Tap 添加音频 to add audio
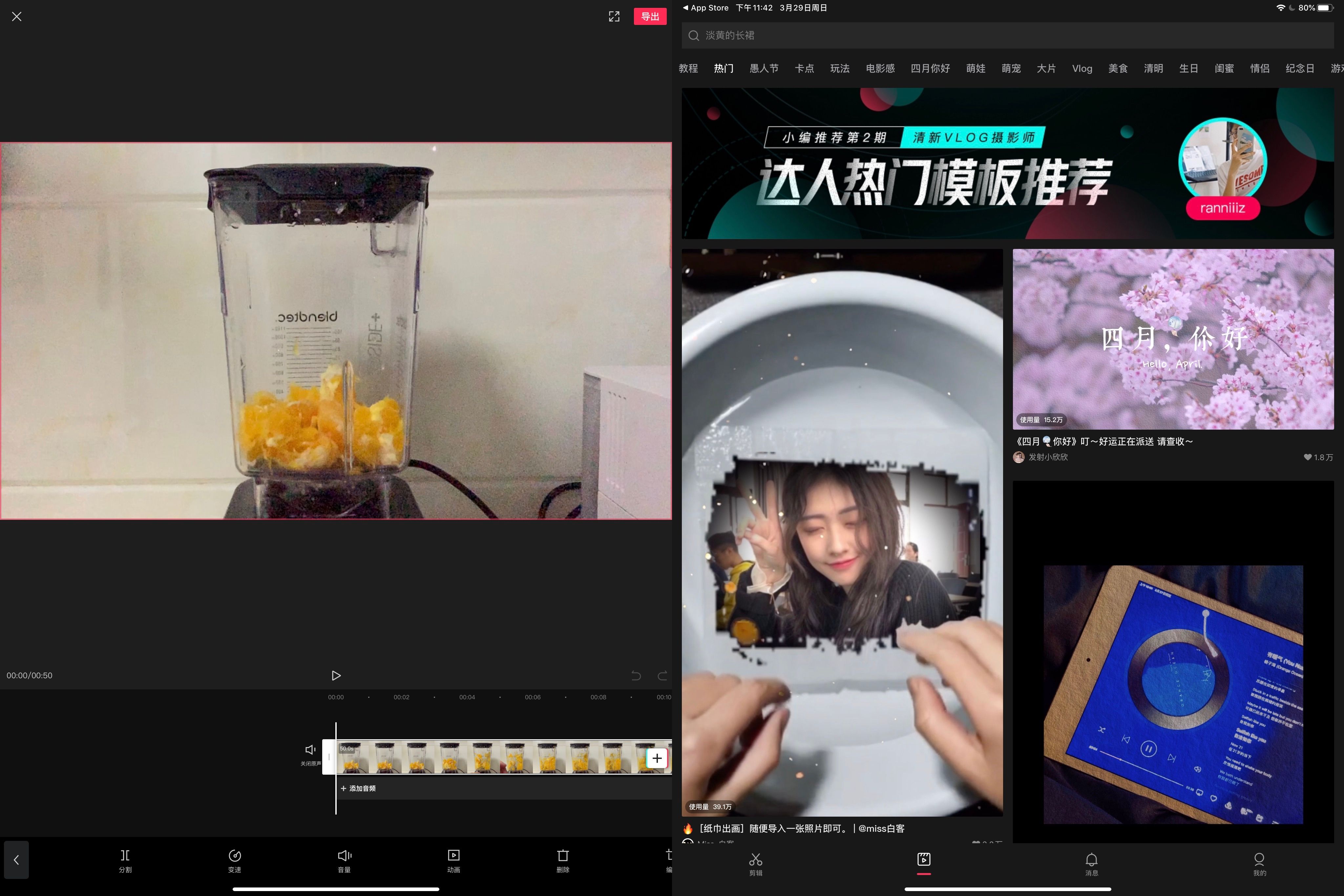Image resolution: width=1344 pixels, height=896 pixels. (358, 788)
